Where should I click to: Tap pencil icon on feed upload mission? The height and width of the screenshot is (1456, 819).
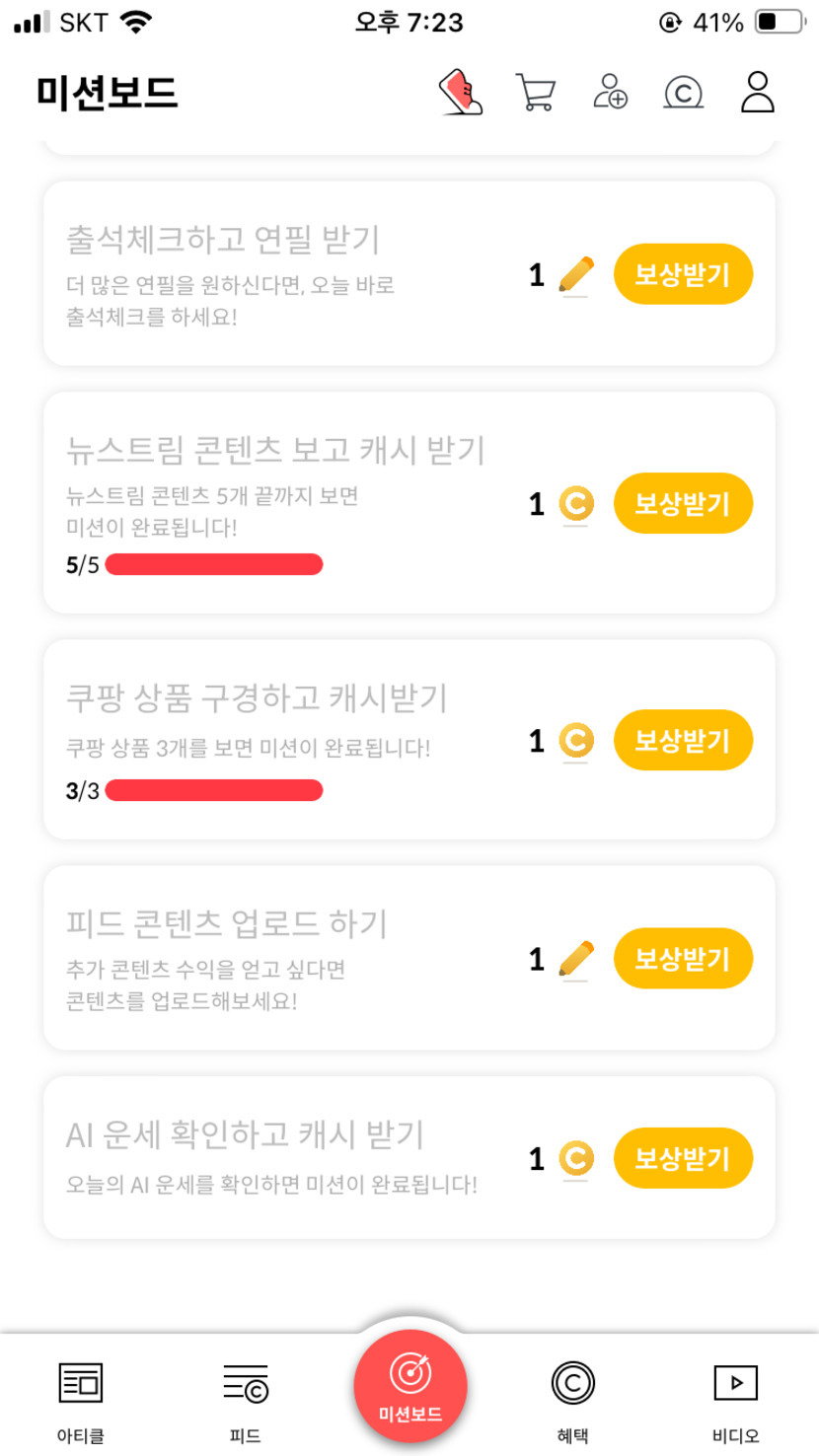pyautogui.click(x=576, y=959)
